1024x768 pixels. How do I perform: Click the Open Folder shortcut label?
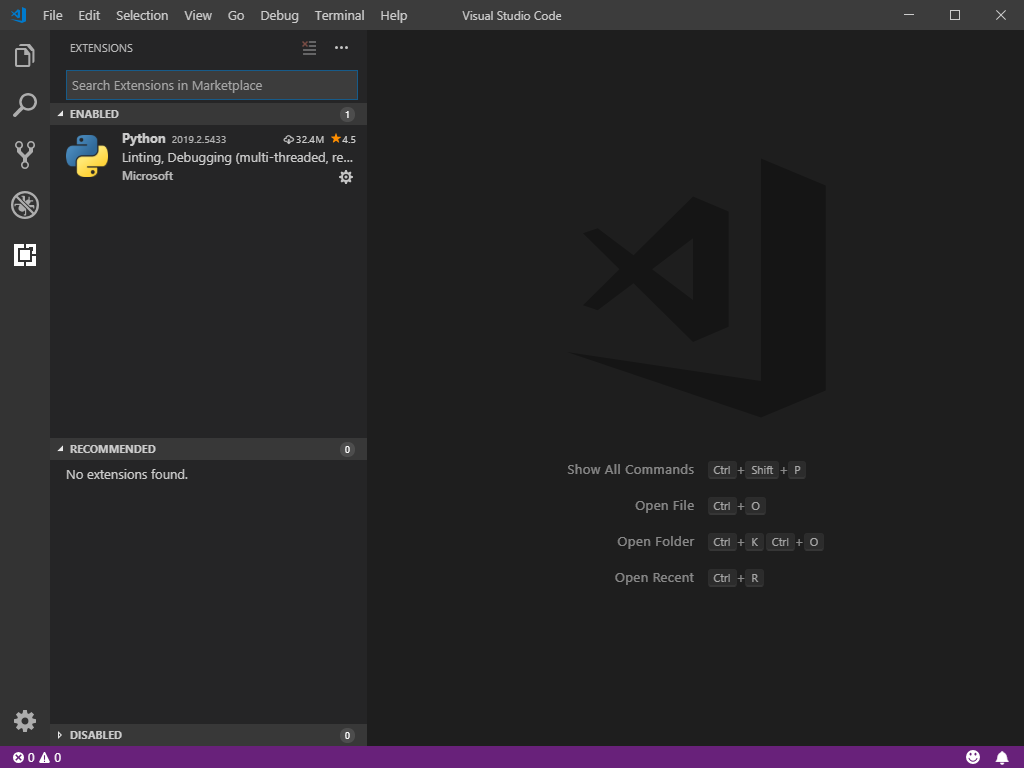pyautogui.click(x=656, y=541)
